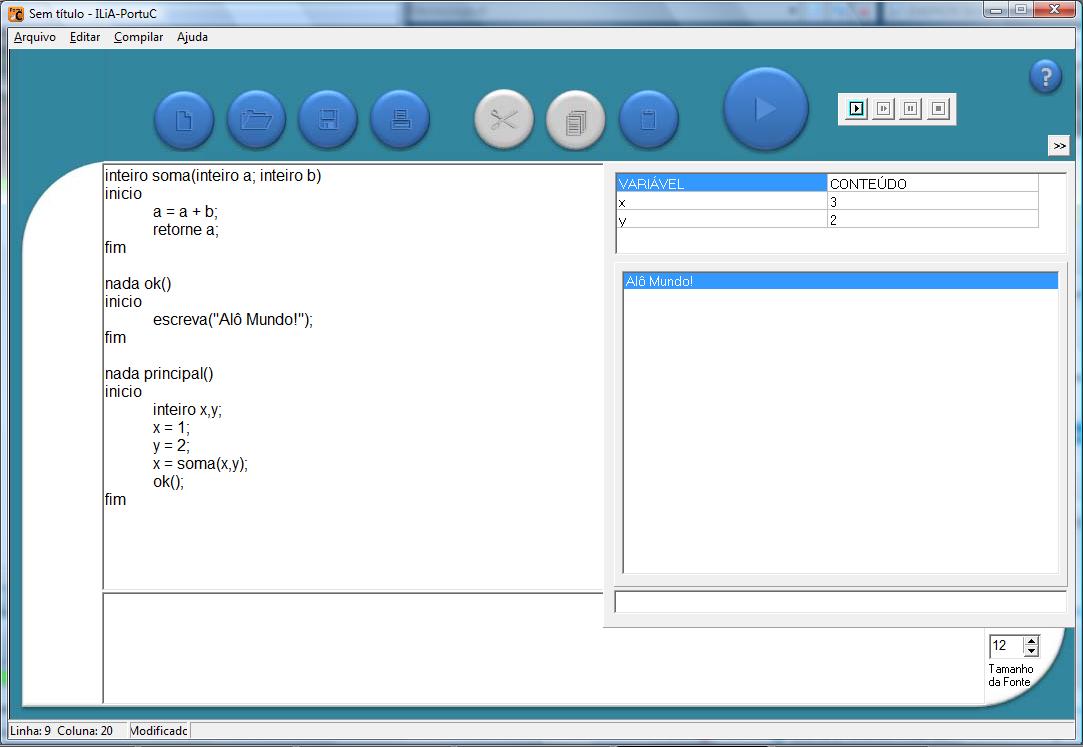
Task: Cut selection with the scissors icon
Action: click(x=503, y=120)
